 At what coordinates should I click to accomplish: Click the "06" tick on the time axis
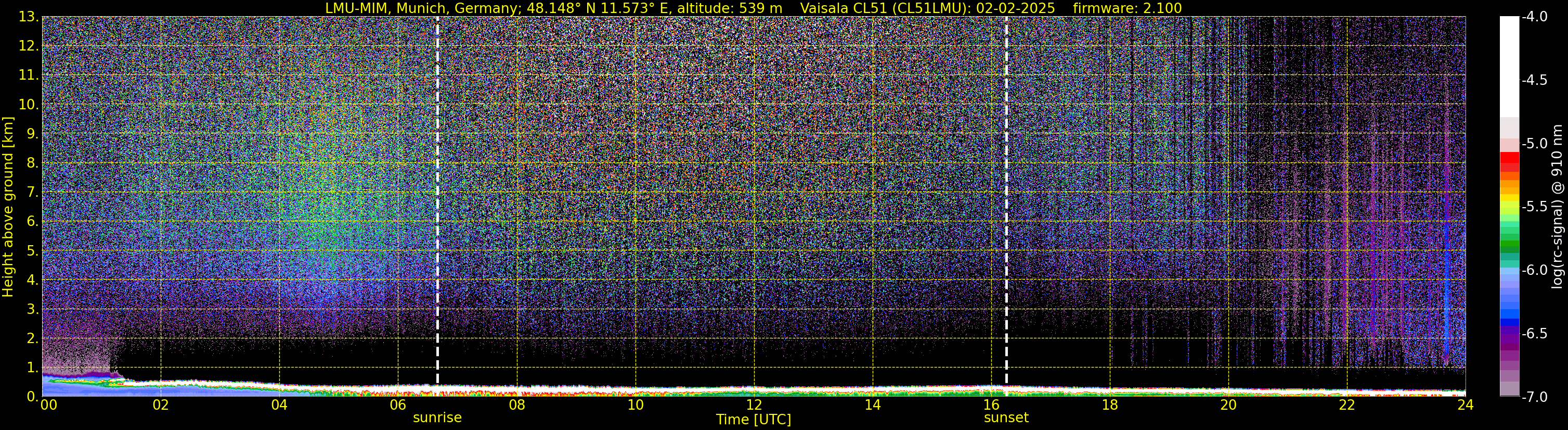(398, 405)
